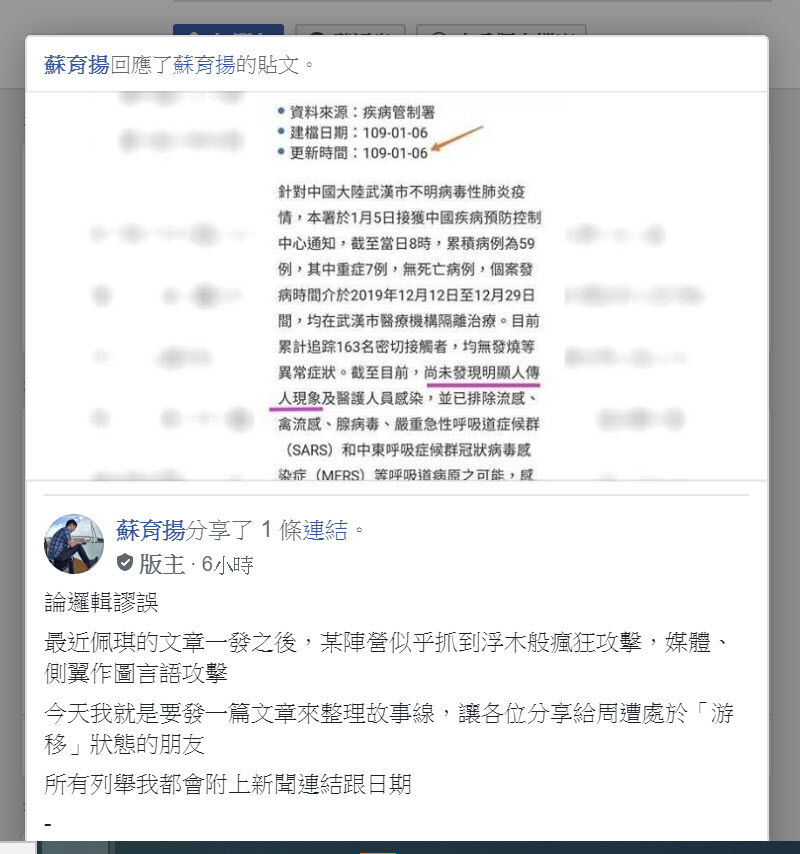Open the second 蘇育揚 link before 的貼文
The height and width of the screenshot is (854, 800).
204,65
